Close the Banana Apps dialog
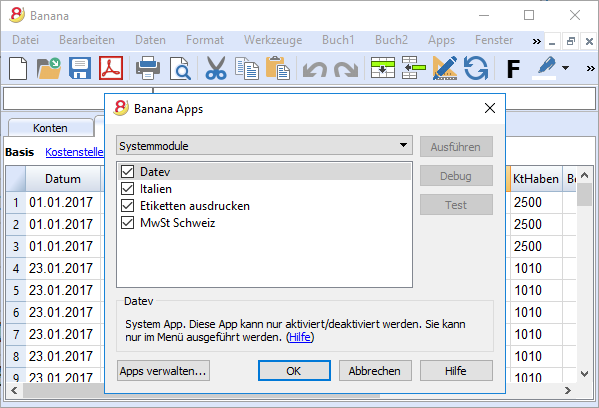 (490, 108)
